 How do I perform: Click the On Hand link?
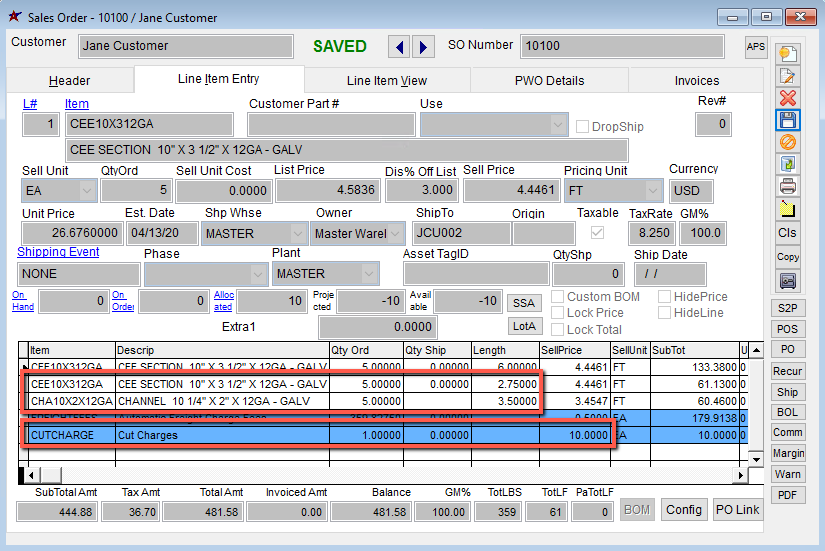point(23,300)
